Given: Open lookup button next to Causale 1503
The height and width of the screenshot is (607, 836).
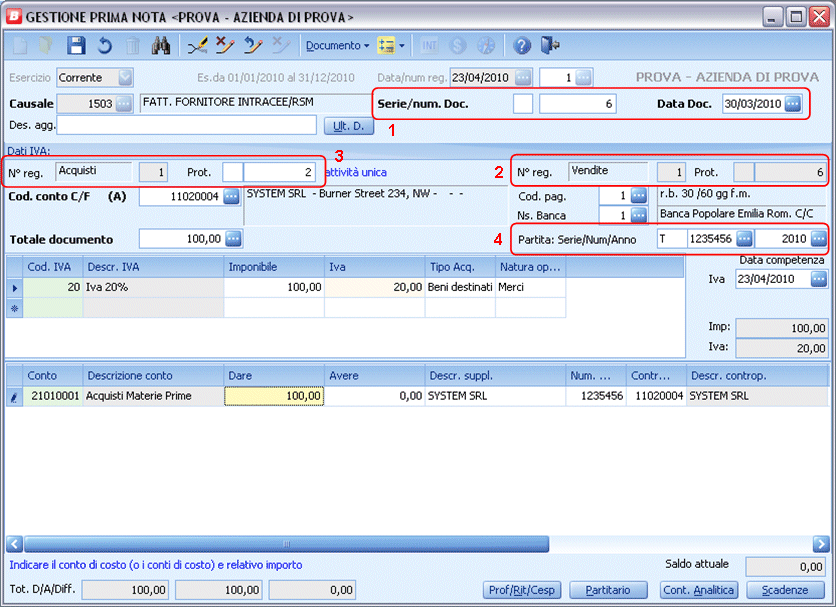Looking at the screenshot, I should point(124,103).
